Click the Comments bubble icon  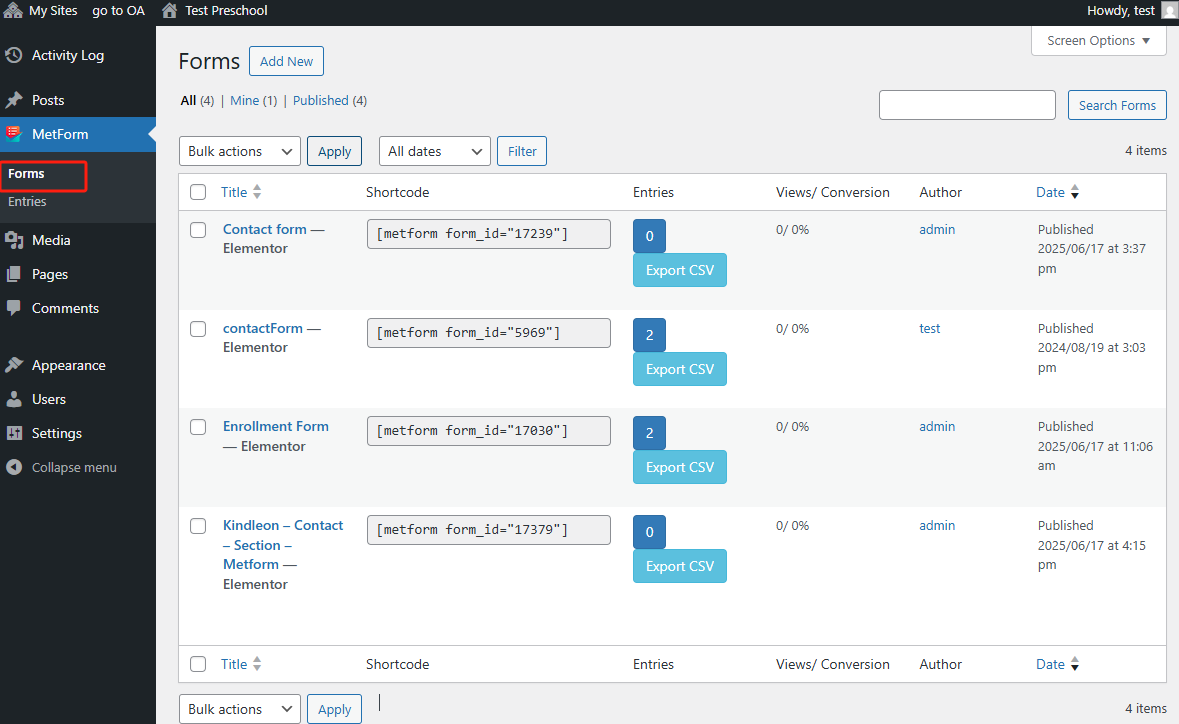[14, 308]
